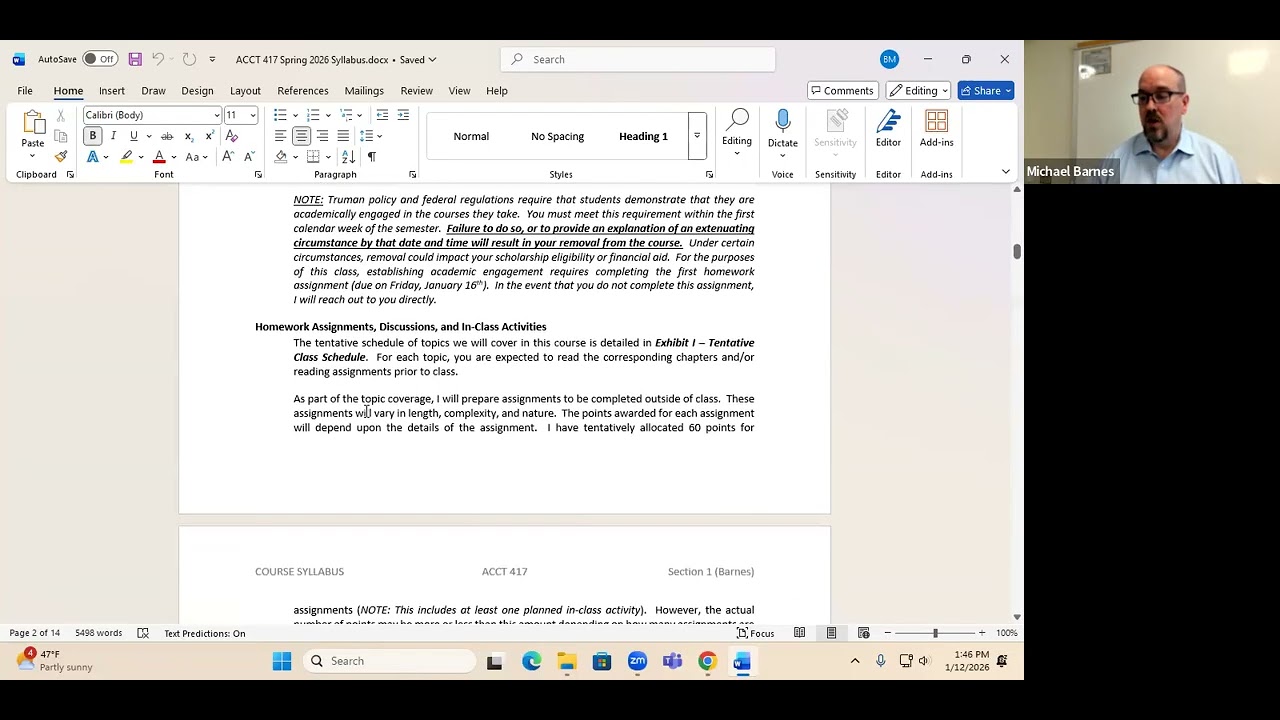
Task: Apply numbered list
Action: pyautogui.click(x=313, y=115)
